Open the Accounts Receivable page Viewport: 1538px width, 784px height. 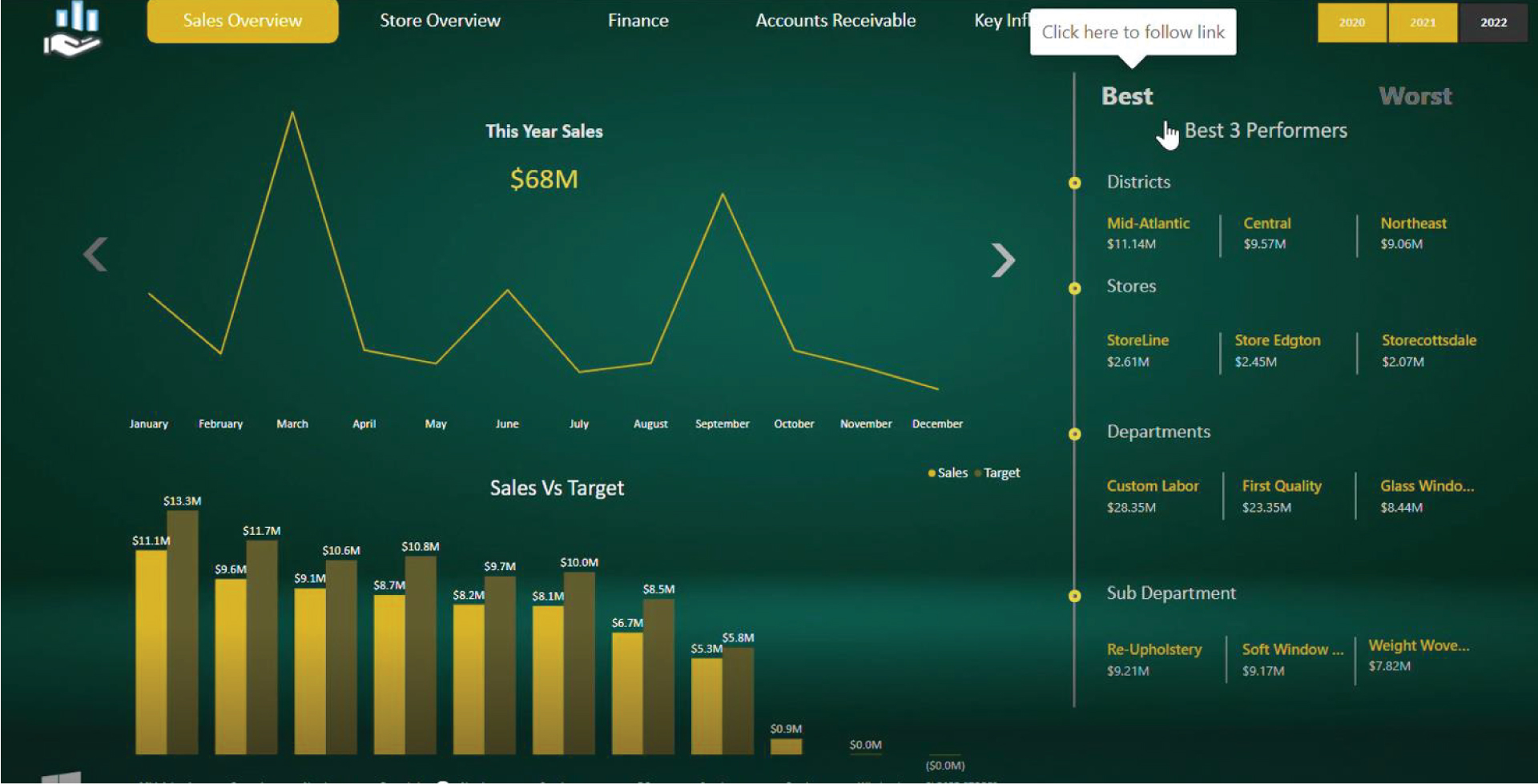click(835, 21)
